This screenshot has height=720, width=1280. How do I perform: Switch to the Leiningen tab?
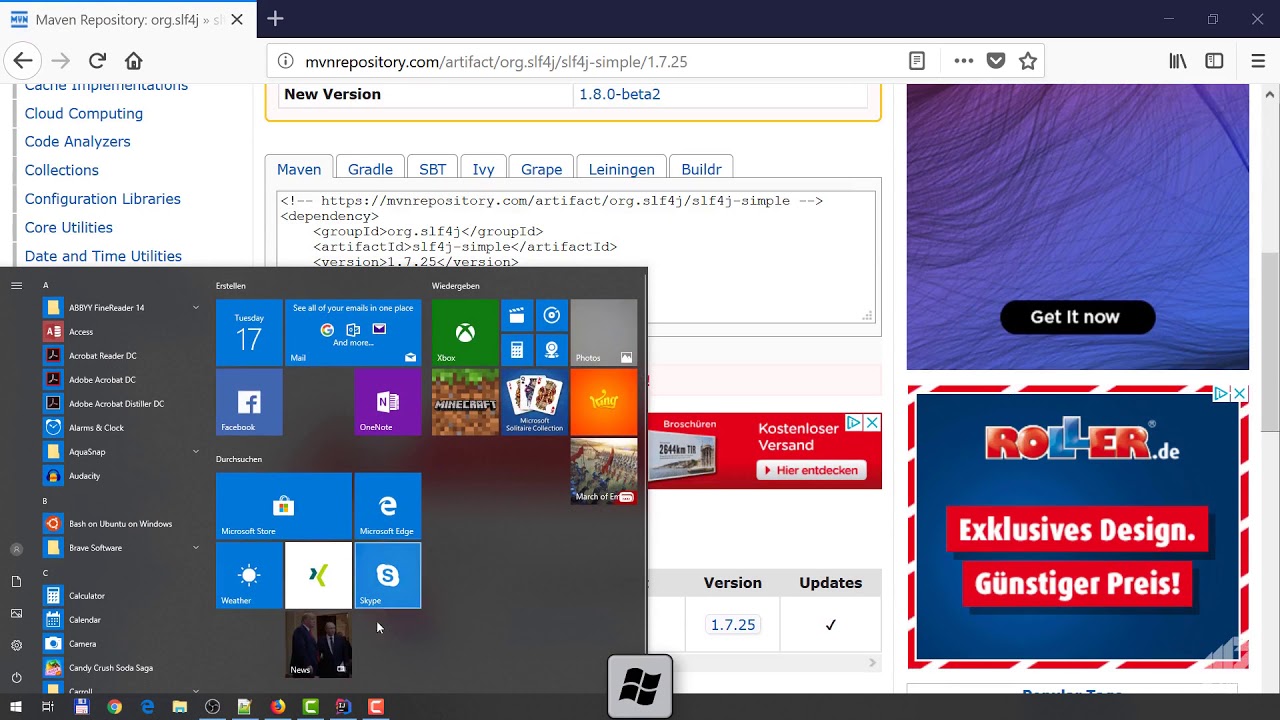(622, 169)
